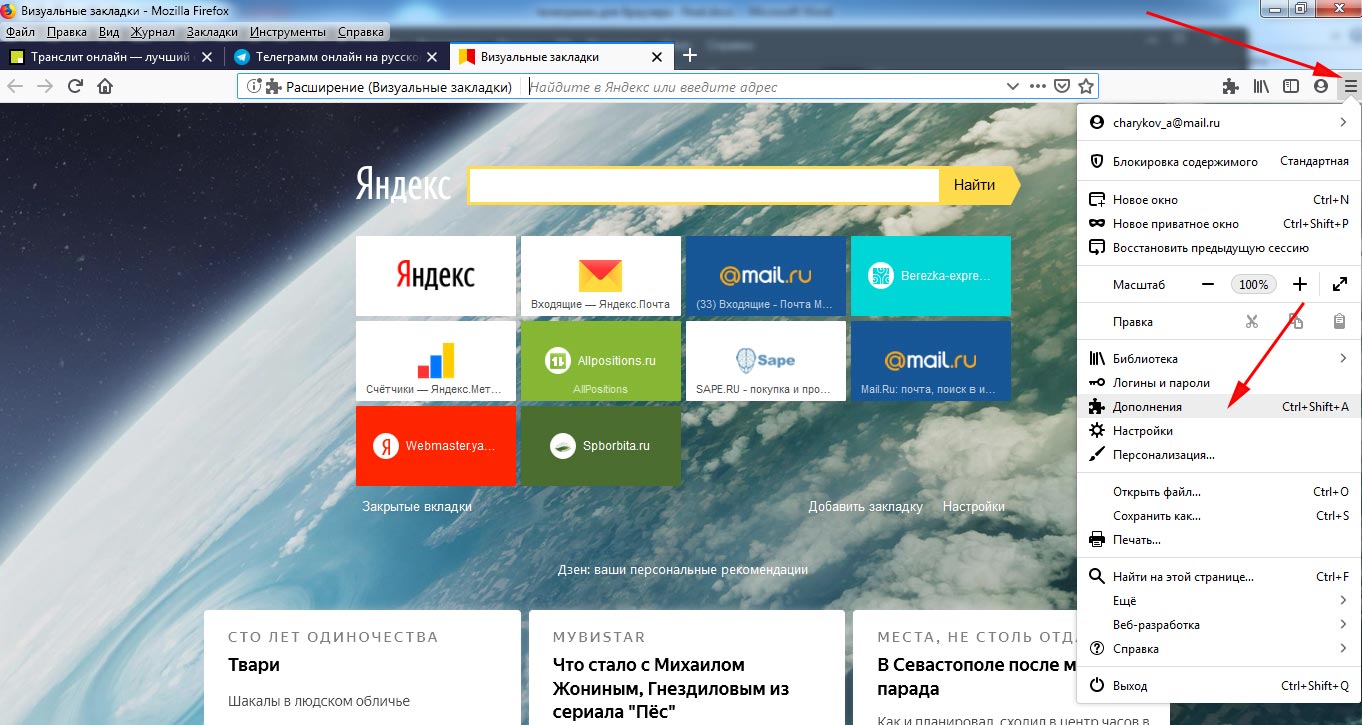Open Настройки link below bookmark tiles
Viewport: 1362px width, 725px height.
pos(974,507)
